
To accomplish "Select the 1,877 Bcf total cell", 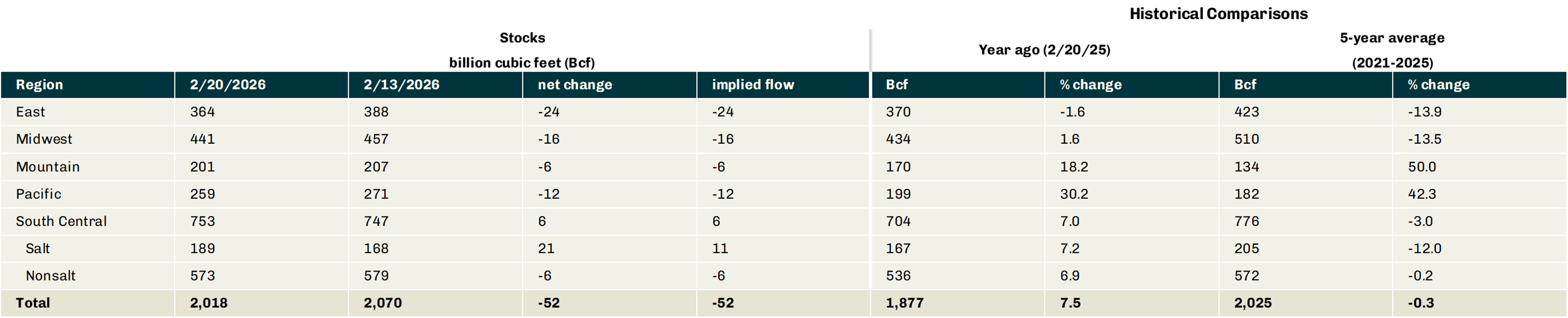I will (x=905, y=303).
